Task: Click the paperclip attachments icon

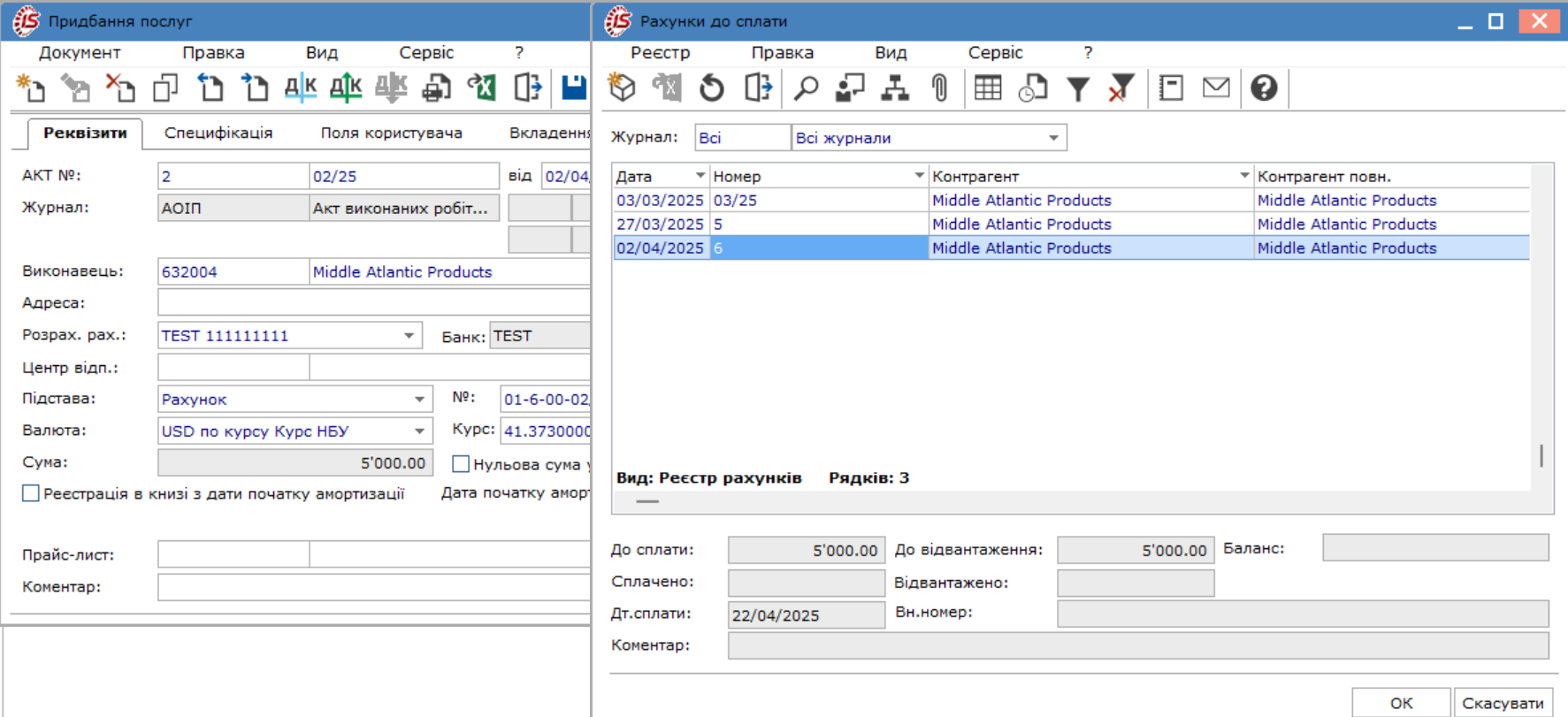Action: [x=940, y=88]
